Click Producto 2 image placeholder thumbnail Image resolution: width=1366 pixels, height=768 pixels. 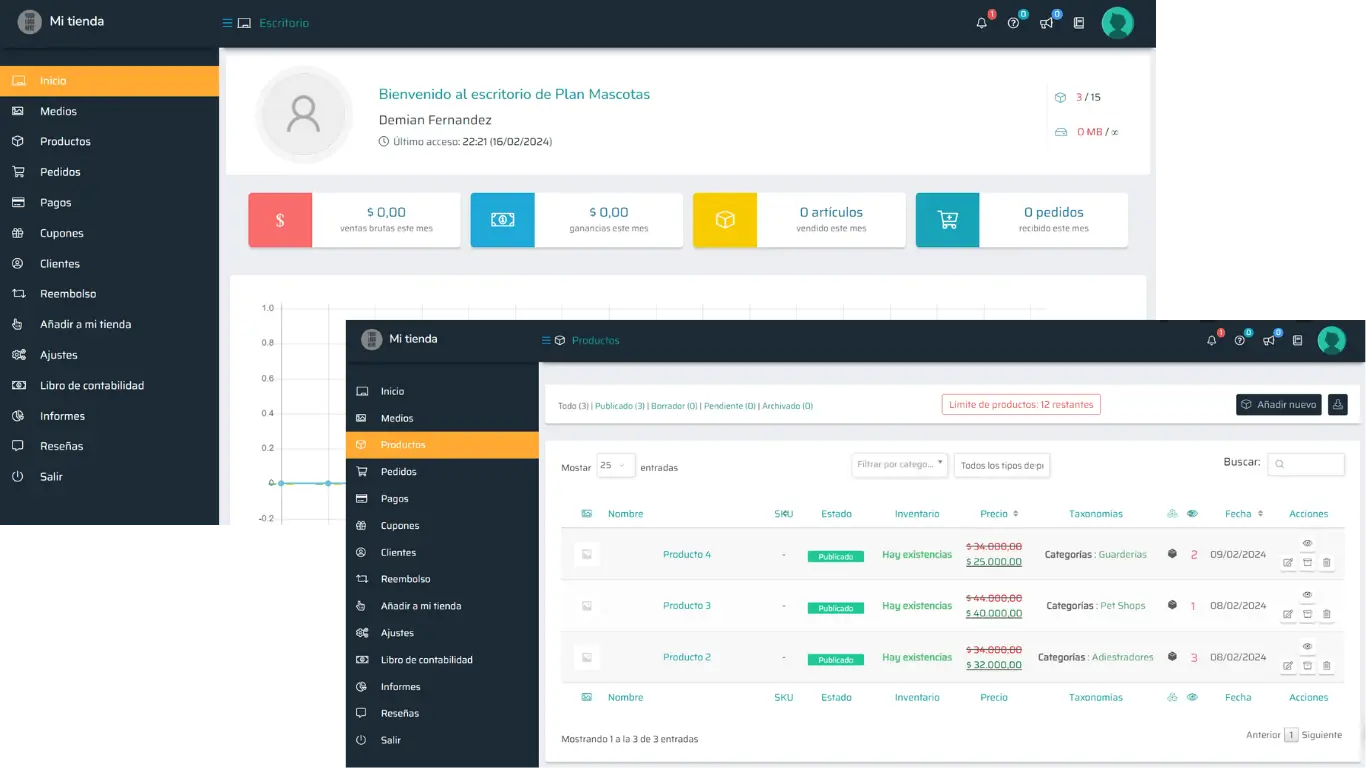(587, 657)
